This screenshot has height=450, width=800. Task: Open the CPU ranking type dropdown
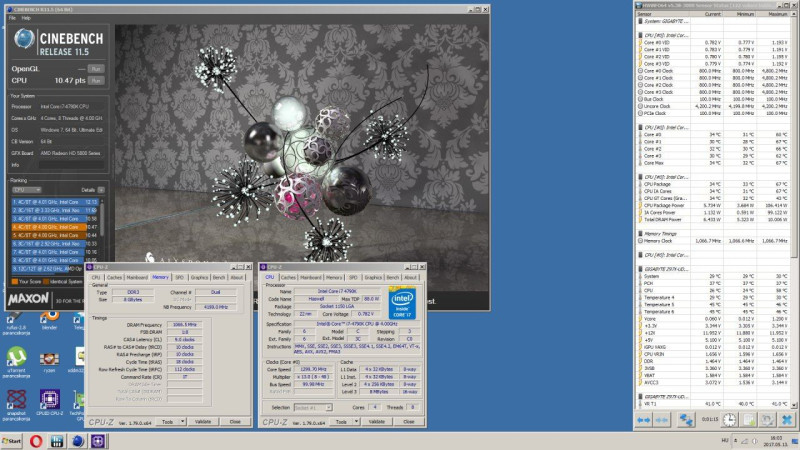pyautogui.click(x=27, y=190)
